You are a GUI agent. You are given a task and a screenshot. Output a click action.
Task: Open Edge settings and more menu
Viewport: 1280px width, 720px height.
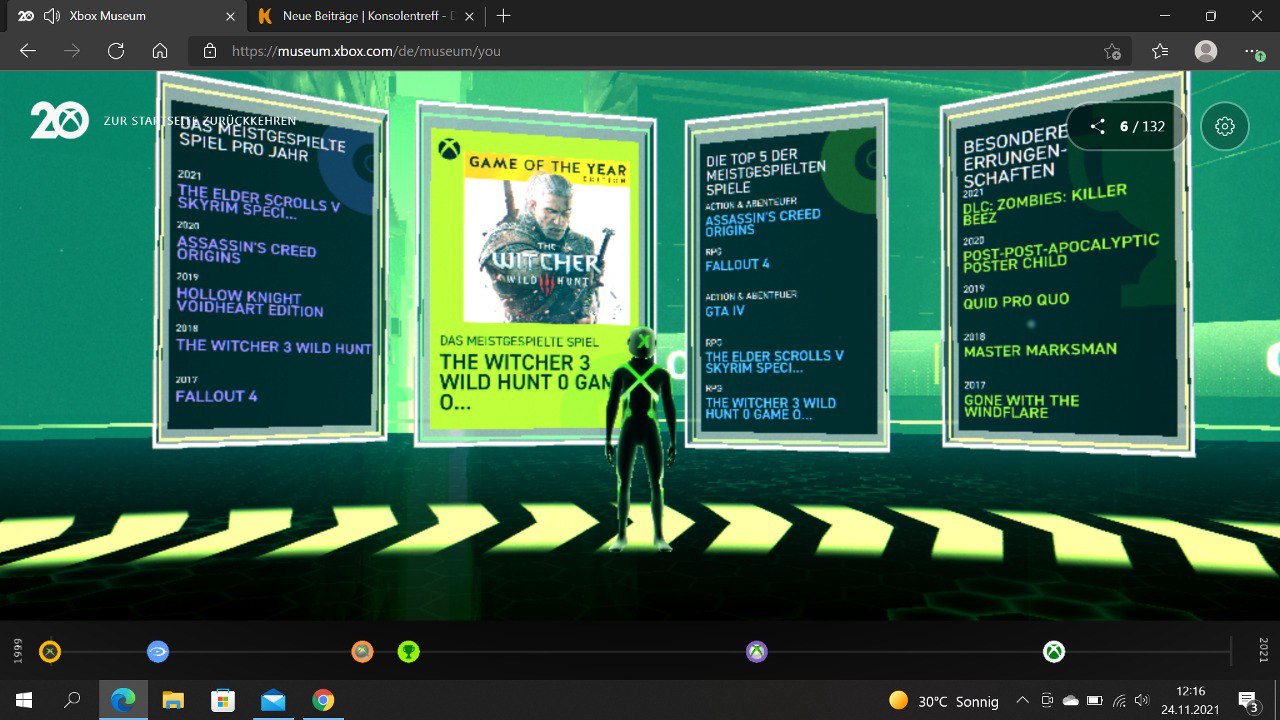point(1253,51)
